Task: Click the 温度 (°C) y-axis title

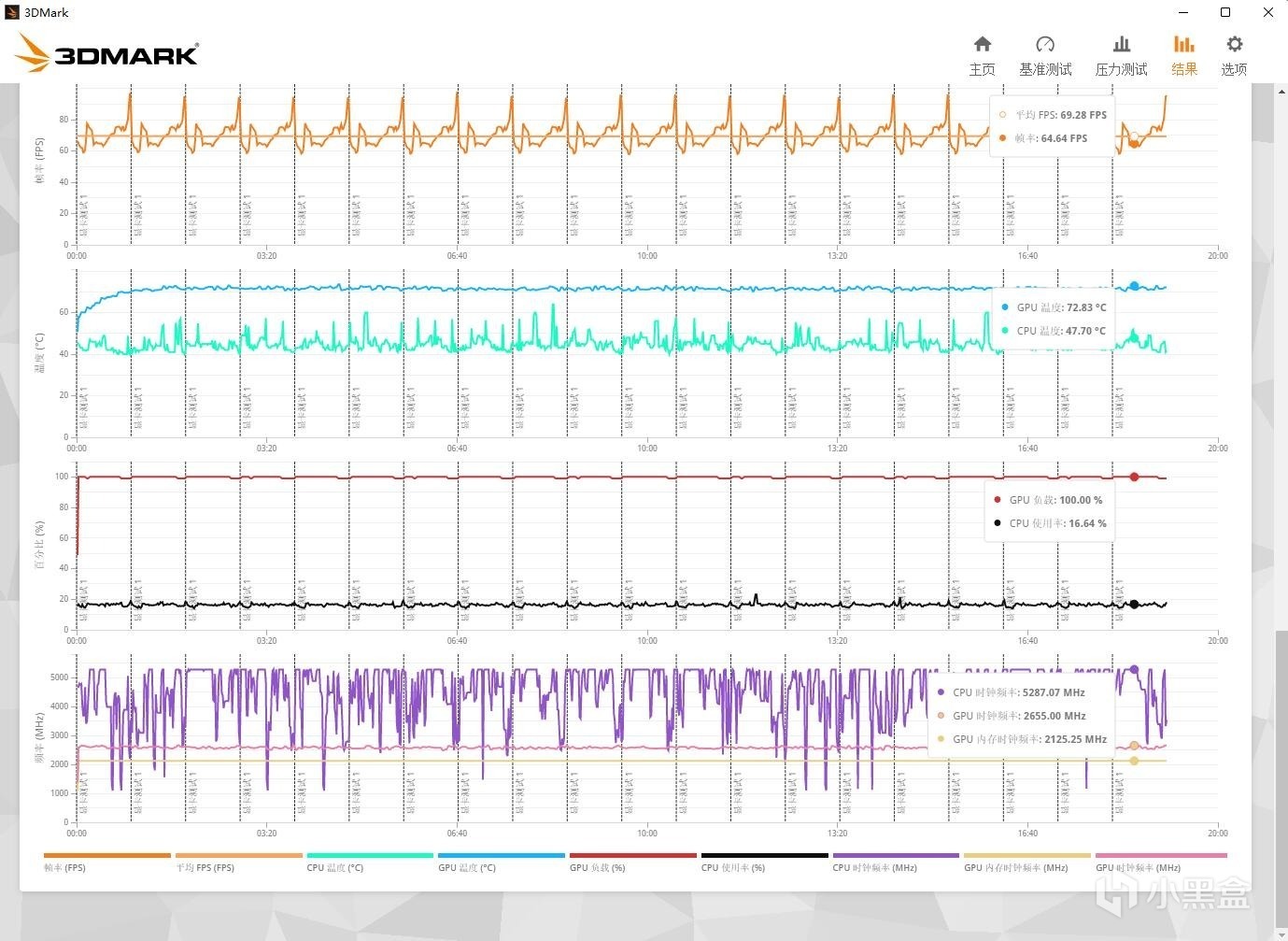Action: (x=39, y=352)
